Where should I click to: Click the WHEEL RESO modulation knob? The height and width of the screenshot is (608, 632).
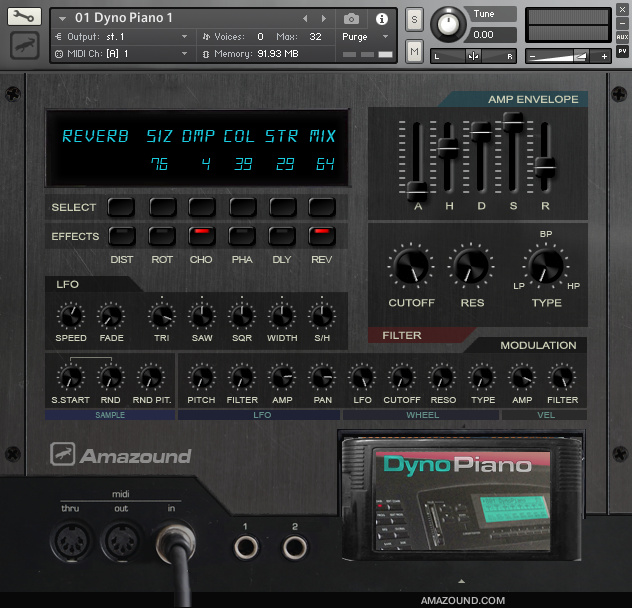click(x=442, y=378)
